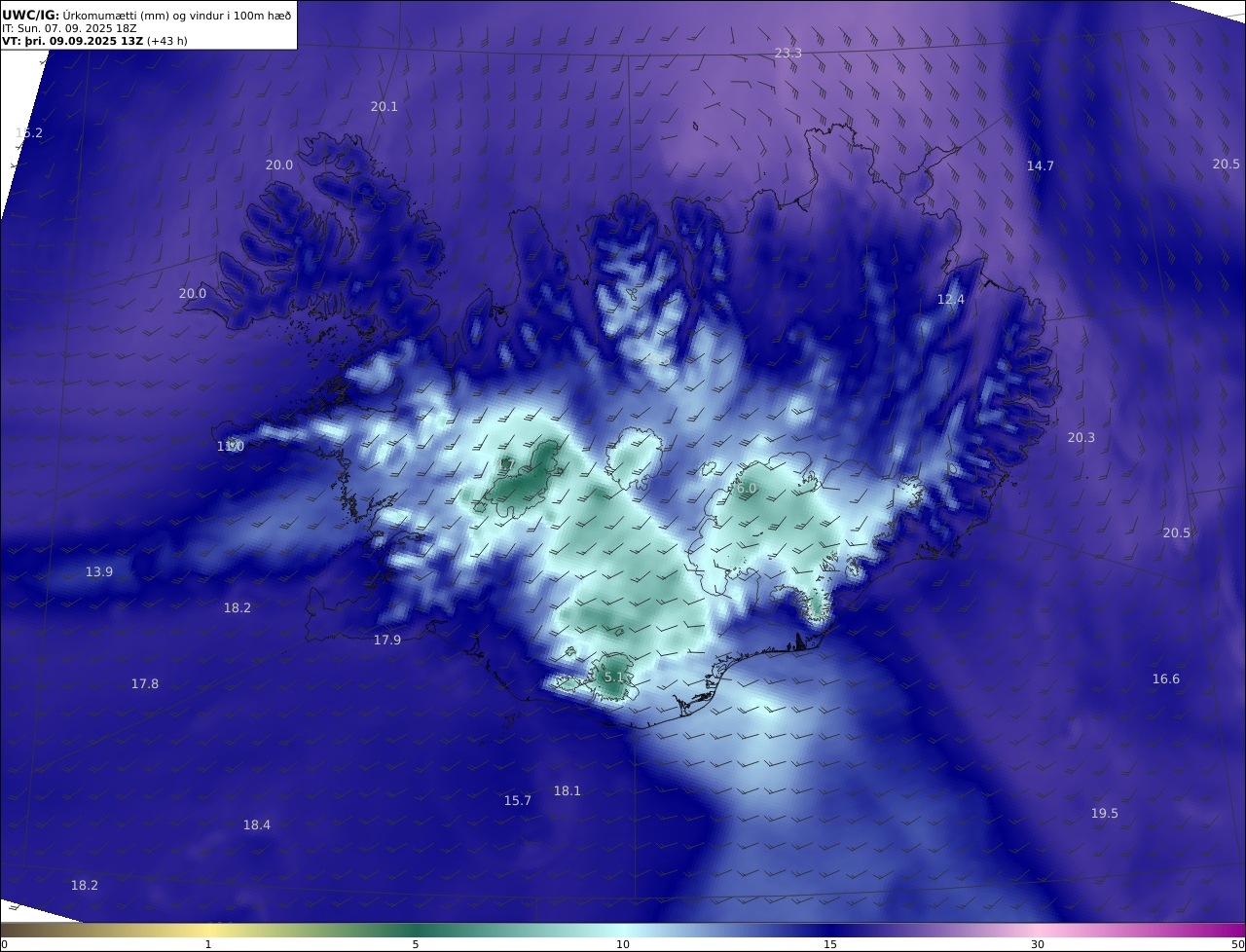Click the map value label 17.8

[x=145, y=684]
